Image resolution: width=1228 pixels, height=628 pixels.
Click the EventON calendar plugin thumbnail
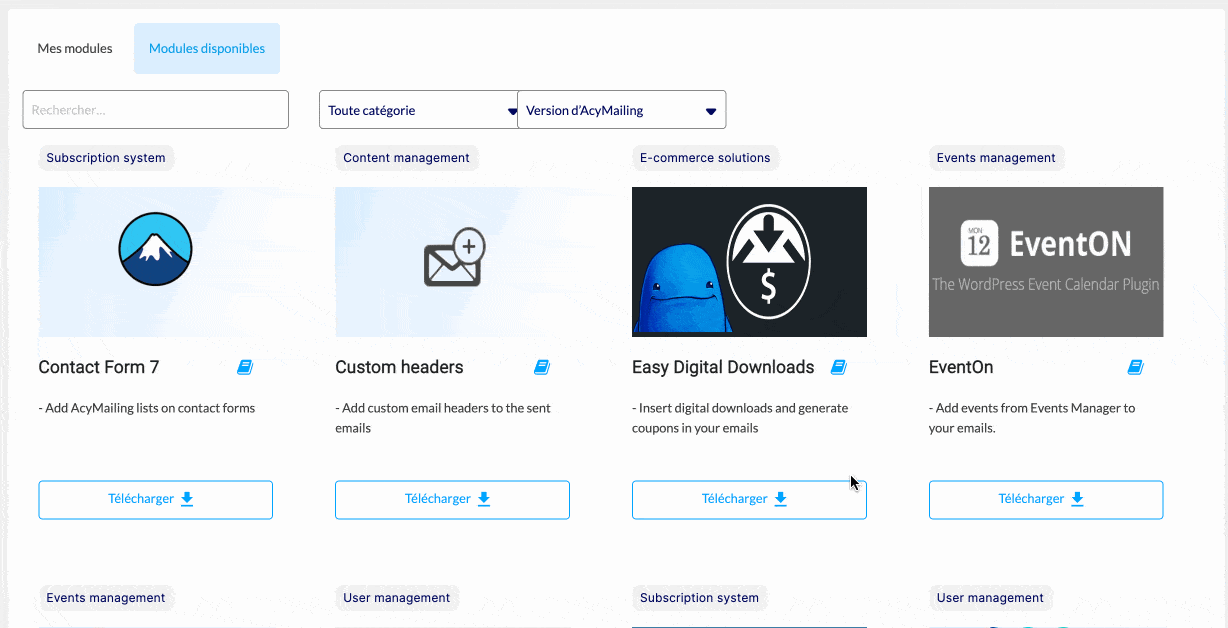click(1046, 262)
